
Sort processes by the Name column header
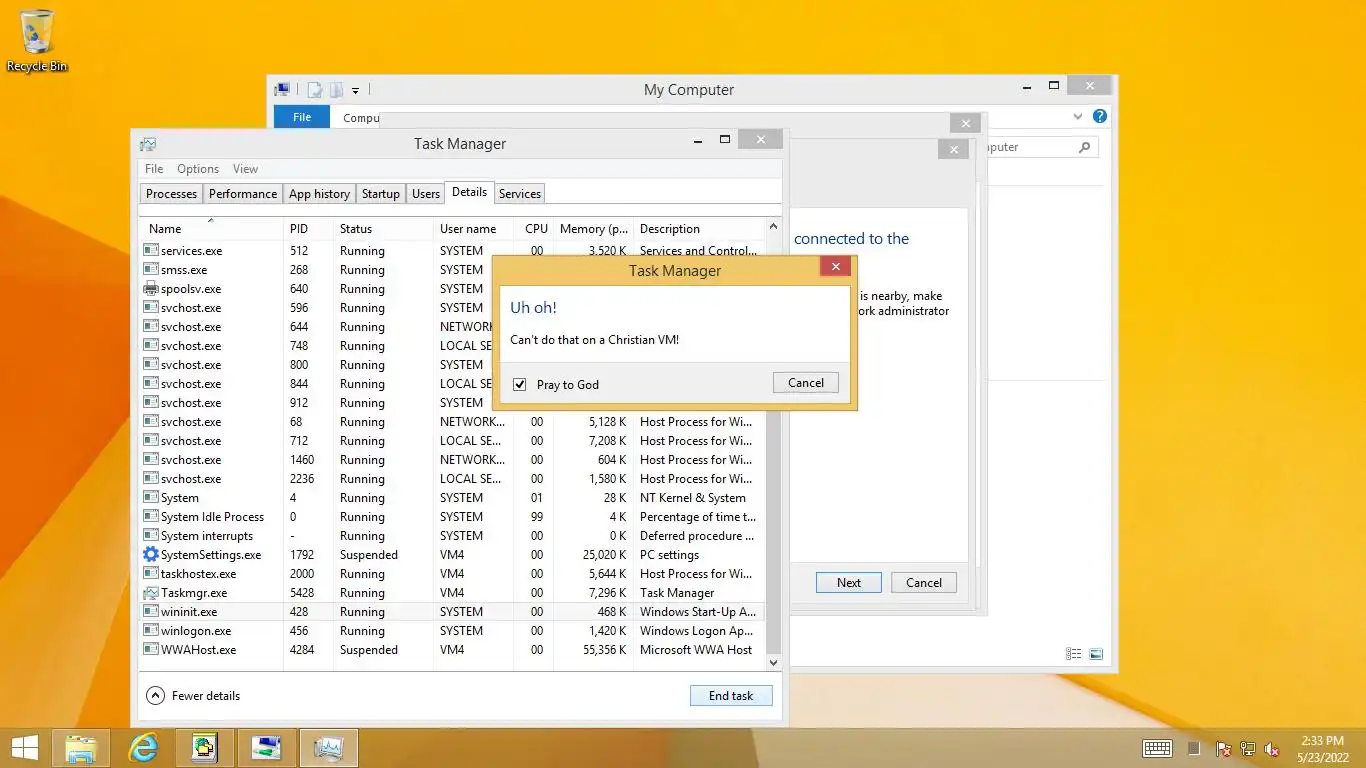tap(211, 229)
